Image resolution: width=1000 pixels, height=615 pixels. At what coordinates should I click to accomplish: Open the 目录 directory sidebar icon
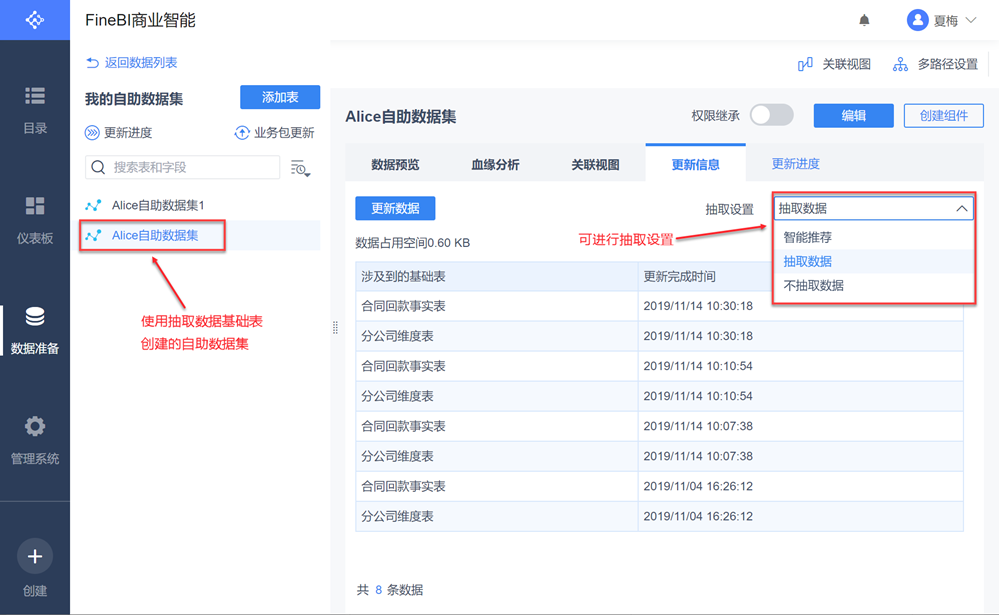[34, 96]
